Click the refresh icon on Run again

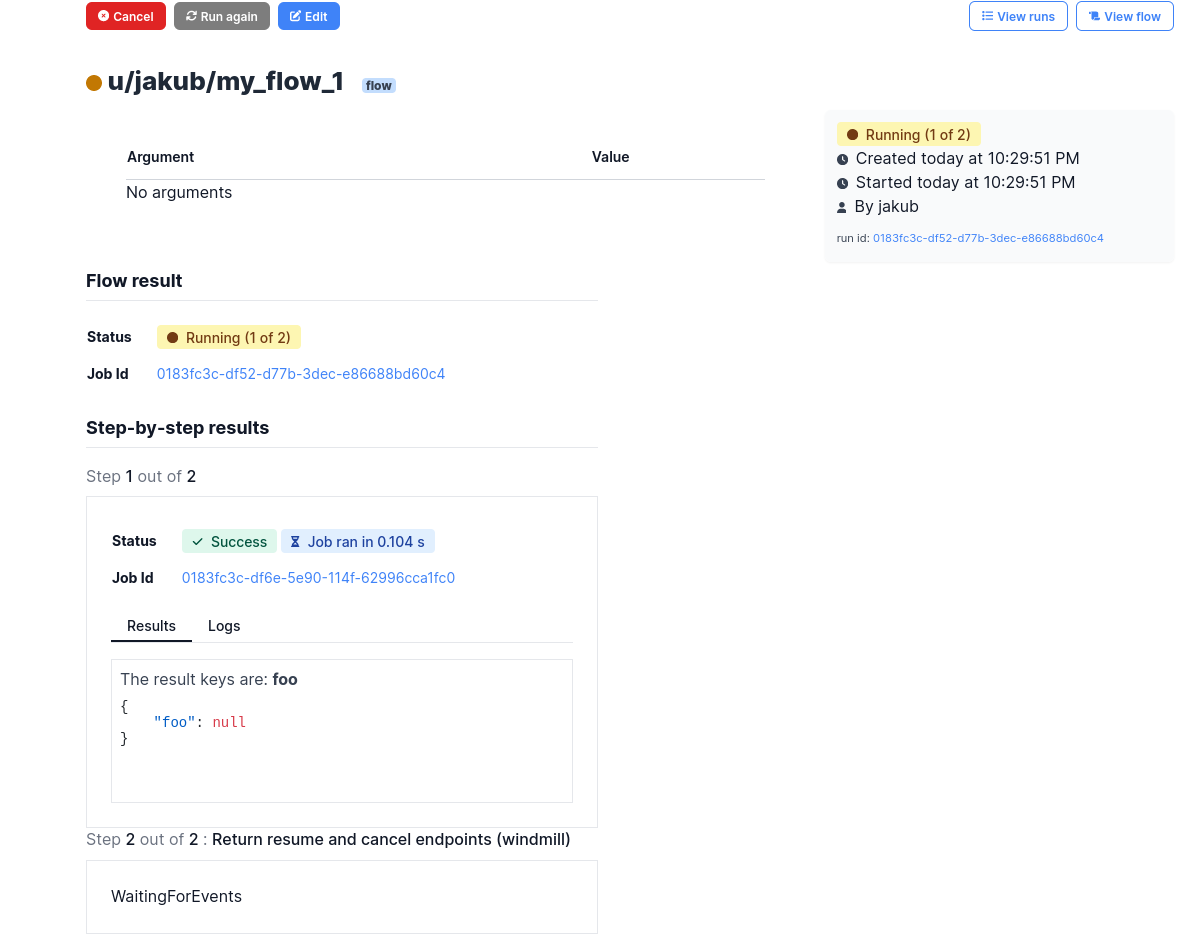(191, 16)
